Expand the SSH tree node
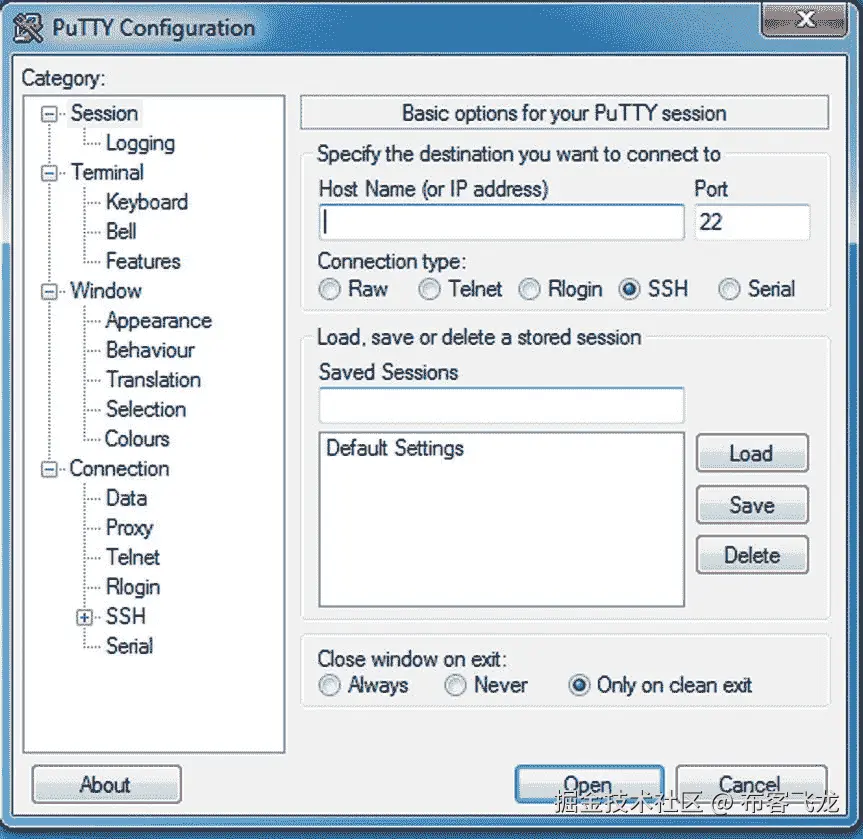Screen dimensions: 863x839 click(84, 617)
